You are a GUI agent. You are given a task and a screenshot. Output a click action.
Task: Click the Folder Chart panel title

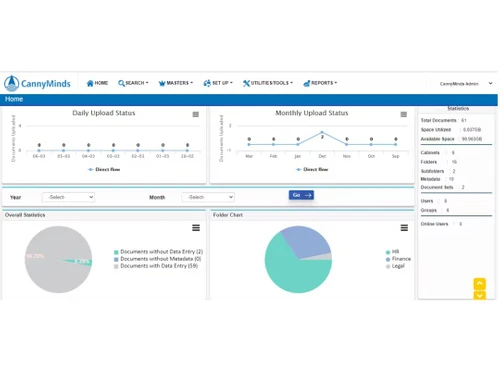pos(228,215)
